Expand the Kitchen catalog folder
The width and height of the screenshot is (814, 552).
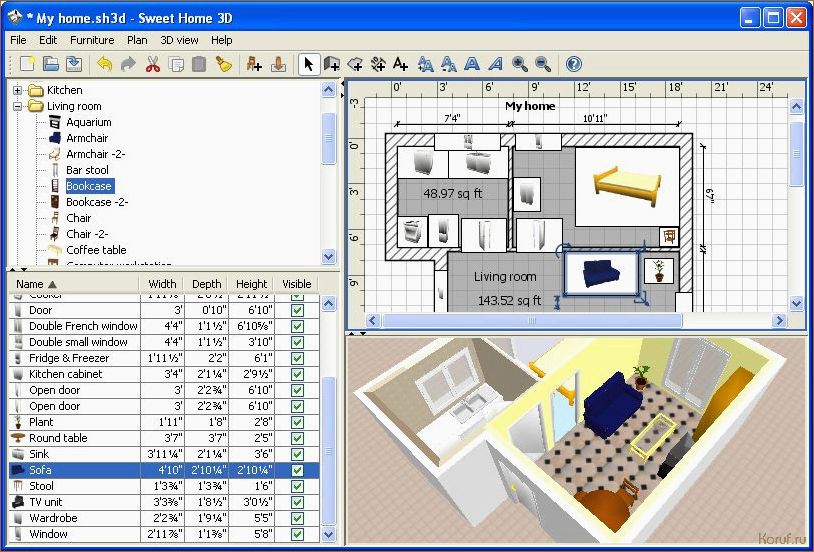pos(17,90)
